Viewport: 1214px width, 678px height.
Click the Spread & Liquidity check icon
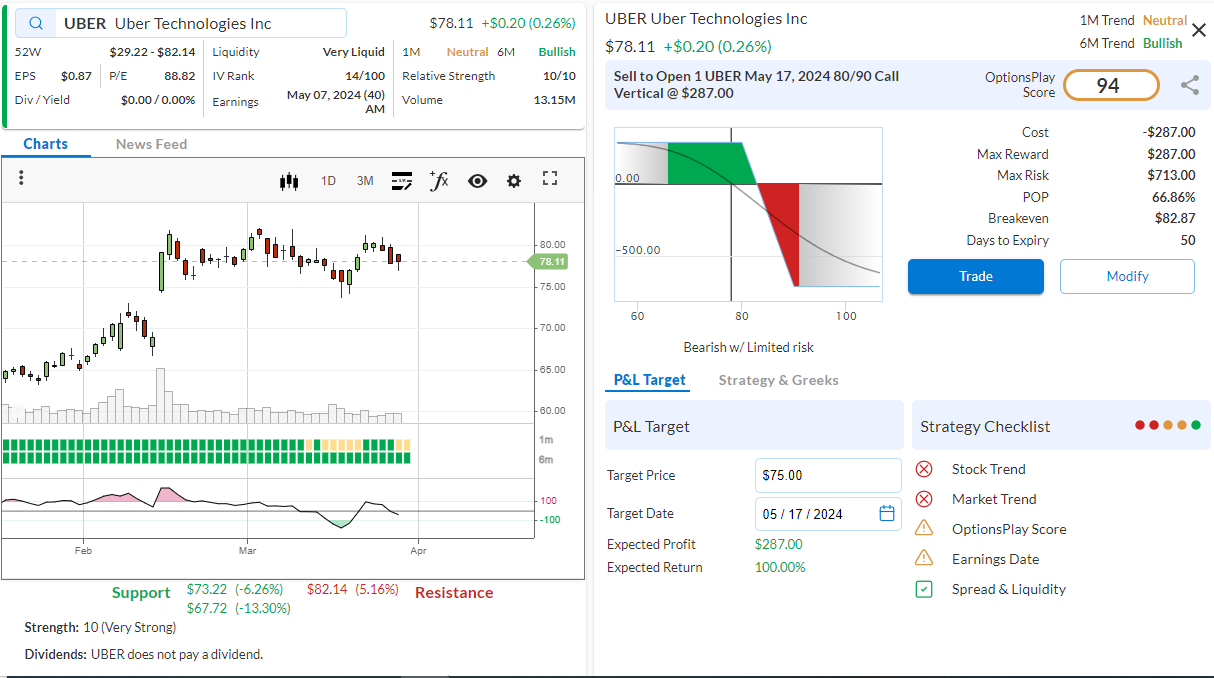click(924, 589)
